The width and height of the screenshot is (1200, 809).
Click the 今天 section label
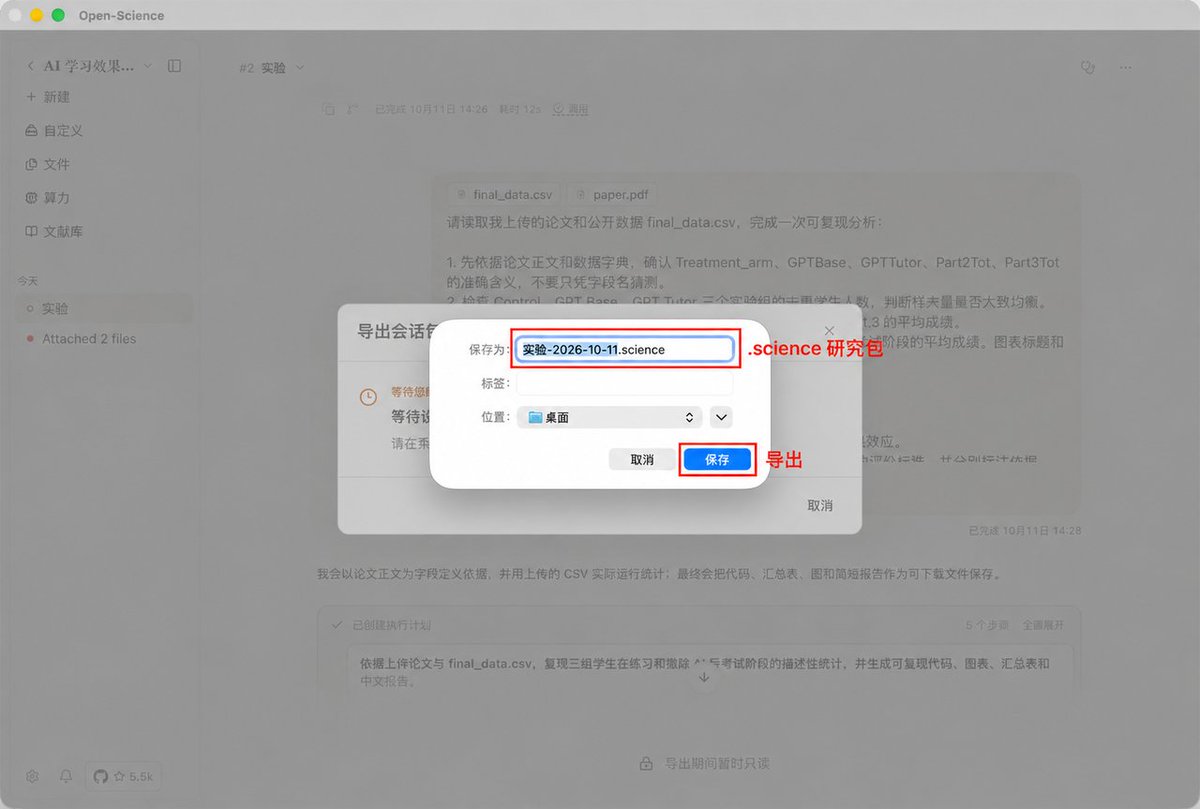(x=28, y=281)
